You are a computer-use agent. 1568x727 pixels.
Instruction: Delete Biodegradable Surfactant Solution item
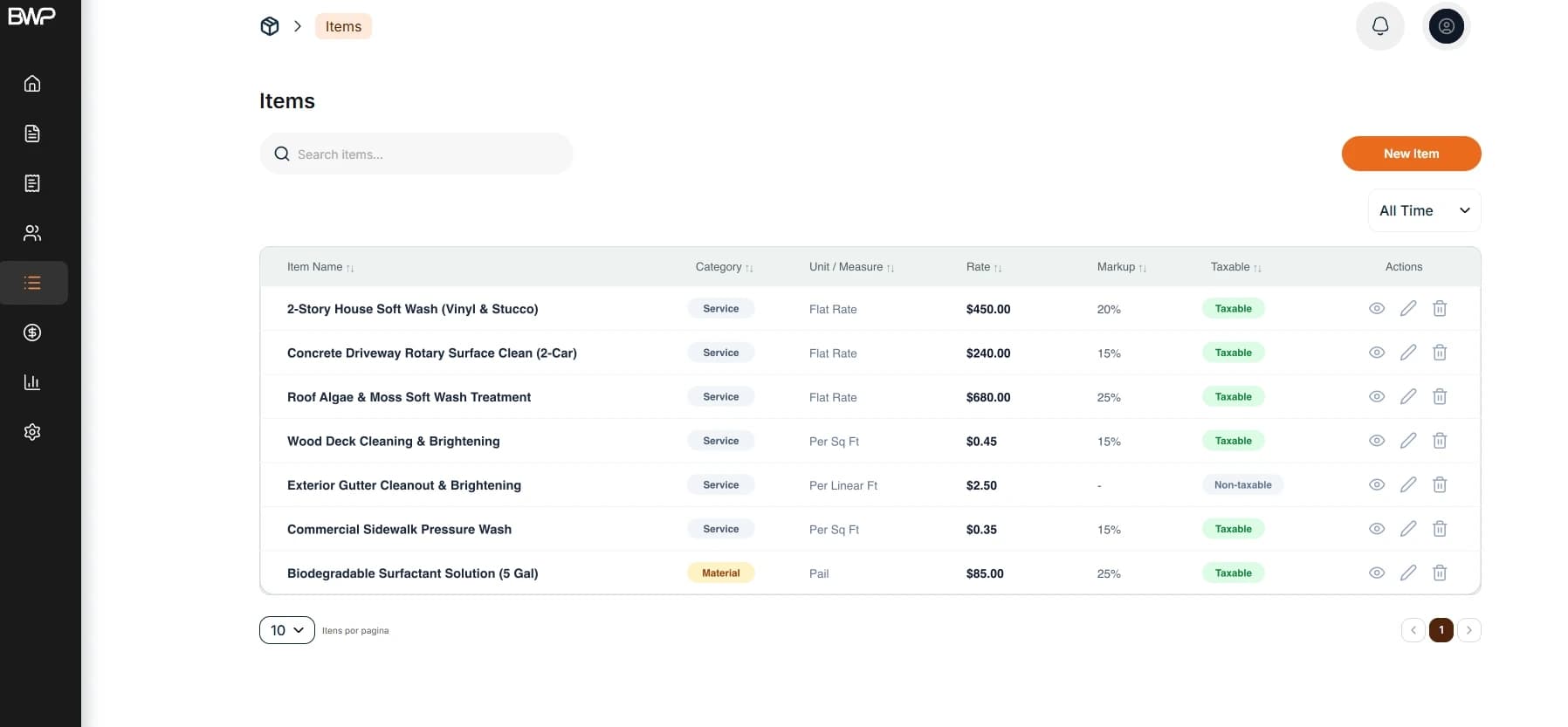[x=1440, y=573]
